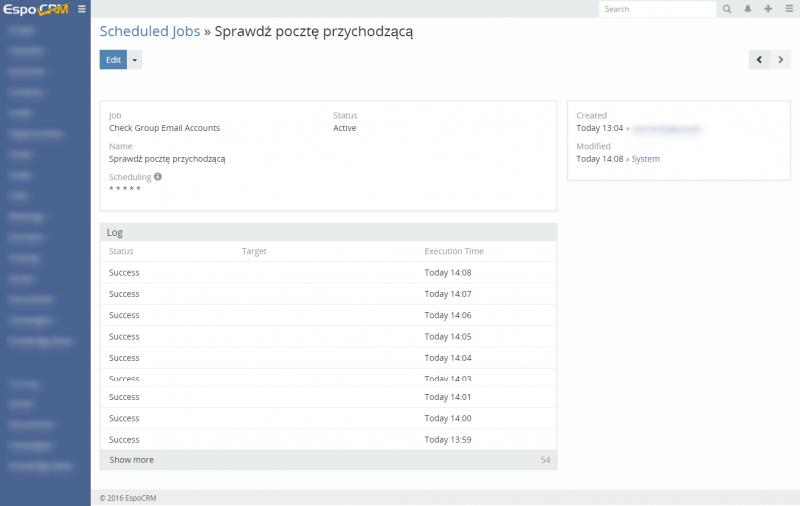Screen dimensions: 800x506
Task: Go to next record with right arrow
Action: coord(781,60)
